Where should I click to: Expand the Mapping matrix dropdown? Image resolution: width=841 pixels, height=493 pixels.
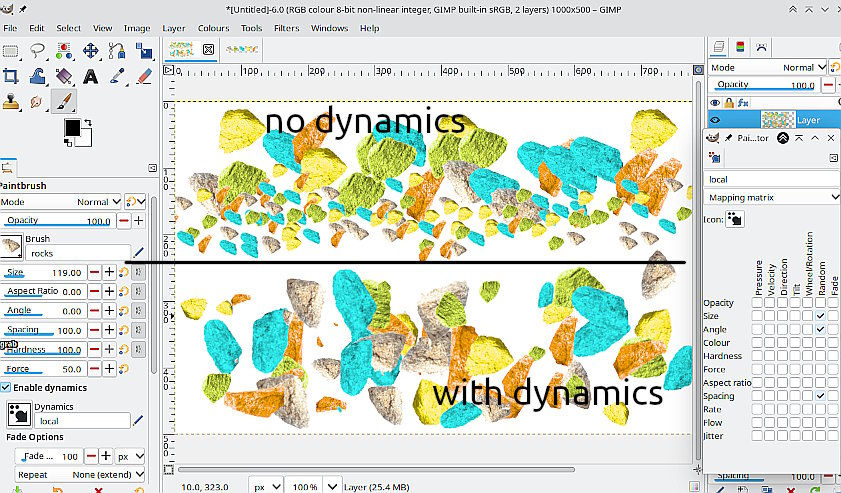[772, 197]
